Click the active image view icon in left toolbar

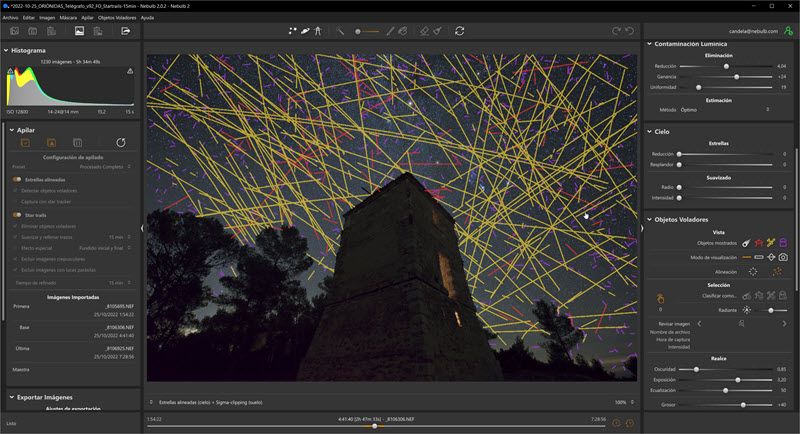tap(80, 31)
